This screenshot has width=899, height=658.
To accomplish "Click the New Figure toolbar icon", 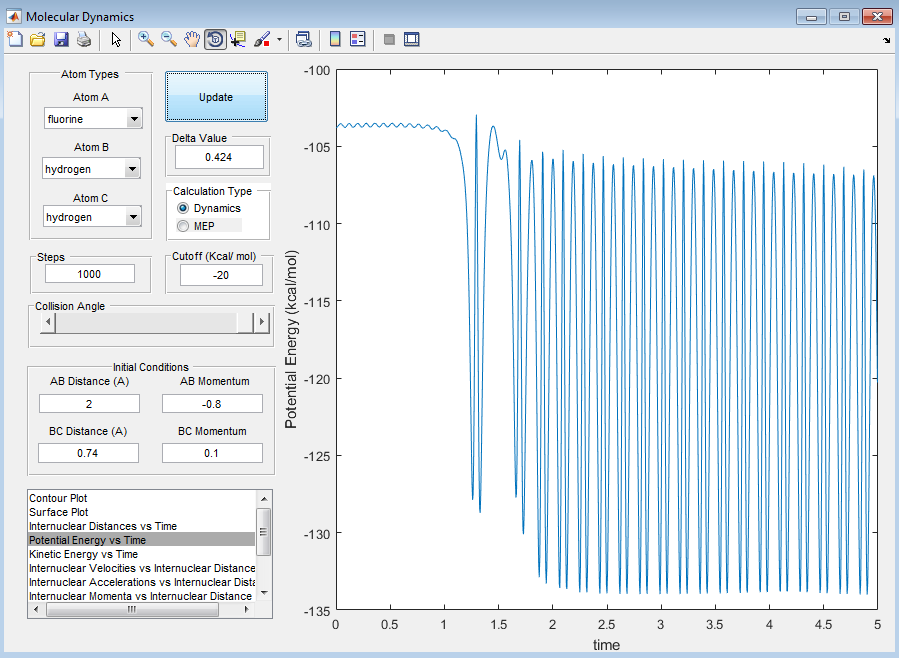I will [x=15, y=40].
